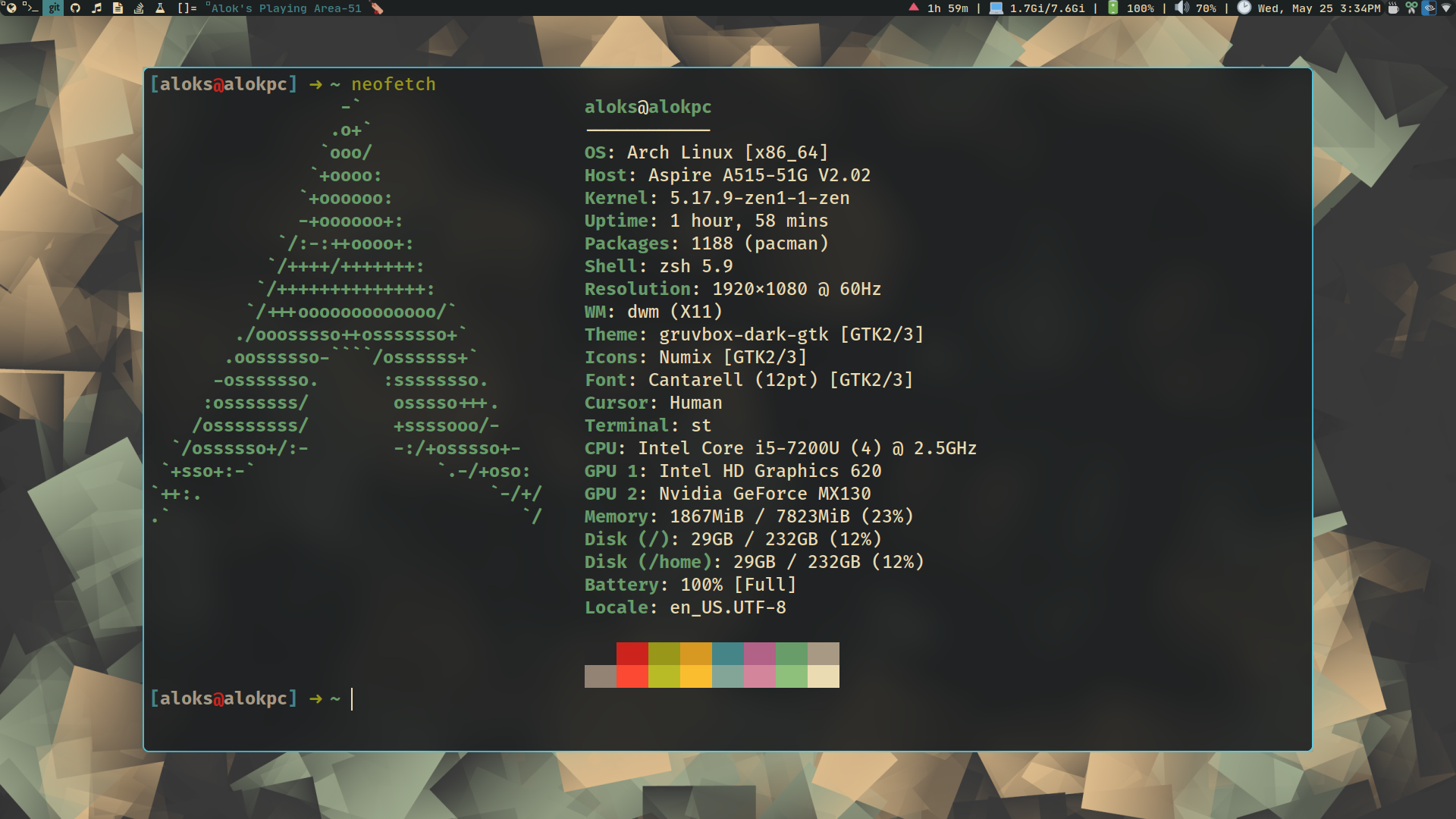
Task: Open the scissors screenshot tray icon
Action: click(1411, 8)
